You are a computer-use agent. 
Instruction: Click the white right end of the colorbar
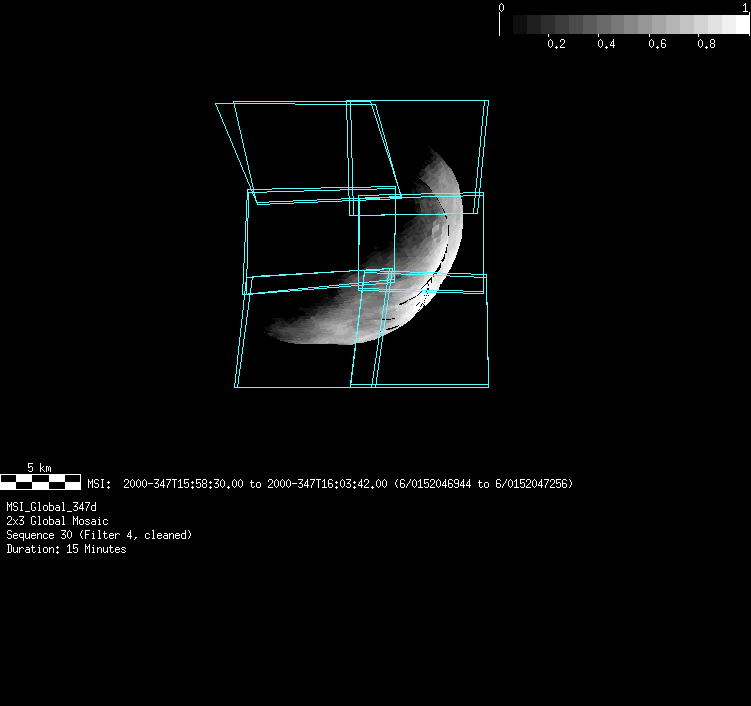pos(742,25)
